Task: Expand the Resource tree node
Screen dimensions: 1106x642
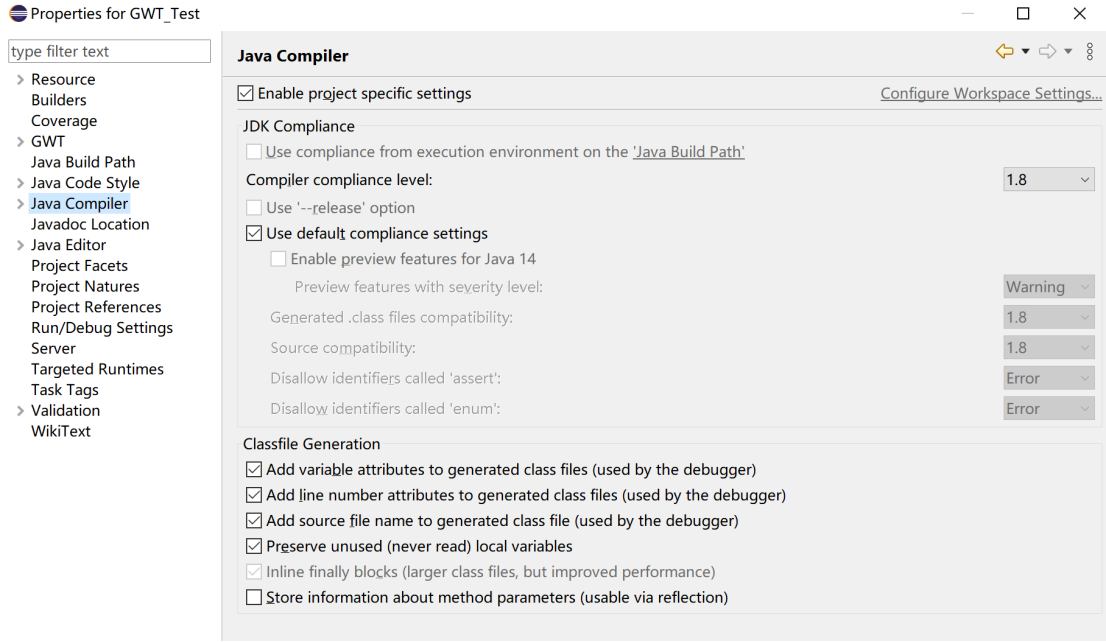Action: 20,80
